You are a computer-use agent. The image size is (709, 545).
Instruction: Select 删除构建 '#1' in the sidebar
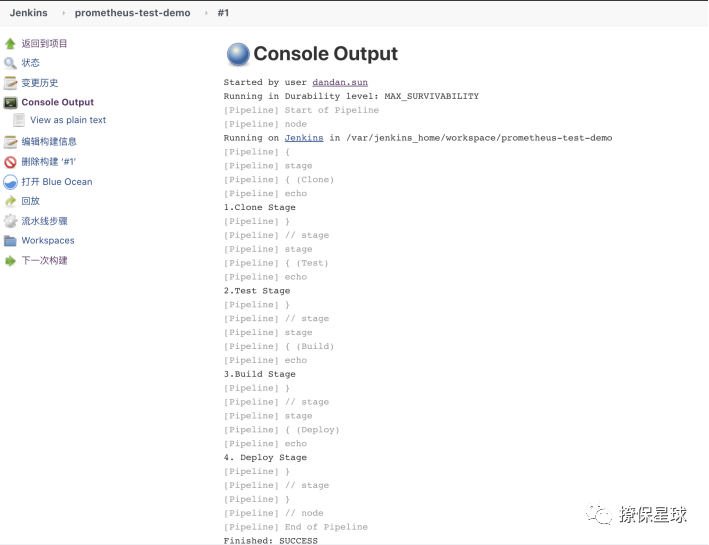49,161
